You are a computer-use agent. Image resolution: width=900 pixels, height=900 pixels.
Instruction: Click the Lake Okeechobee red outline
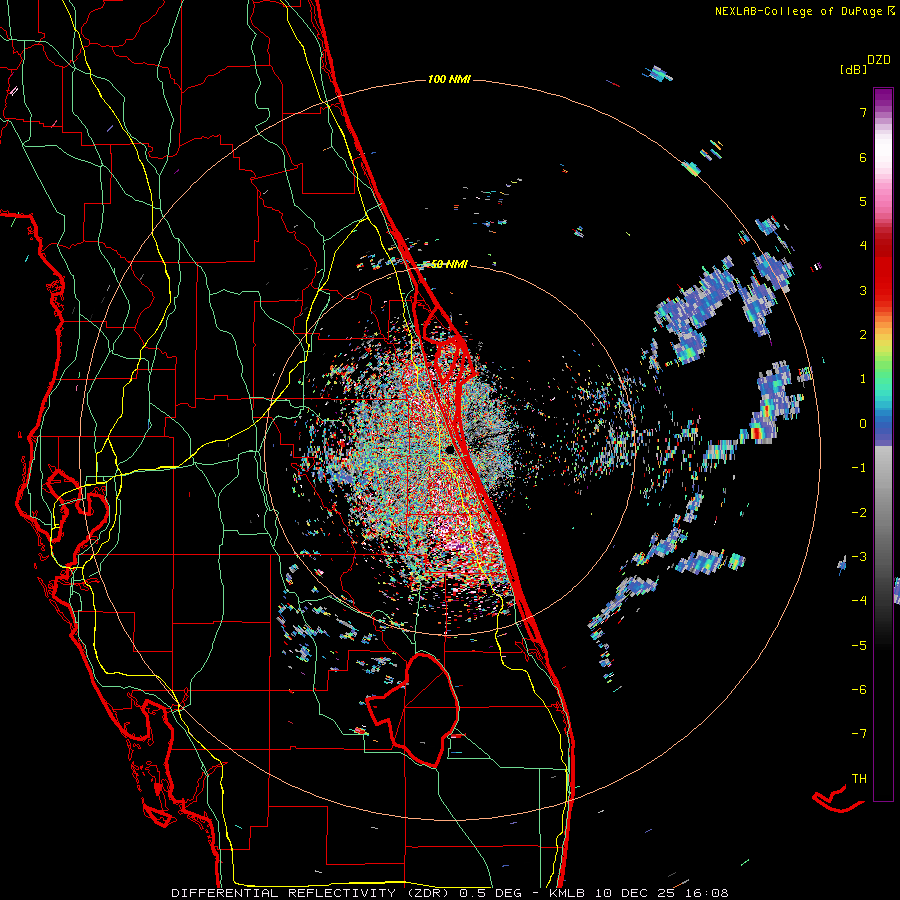(x=413, y=709)
